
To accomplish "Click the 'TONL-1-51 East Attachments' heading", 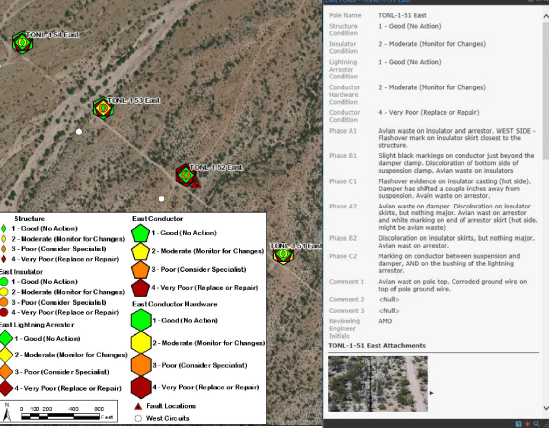I will pos(377,346).
